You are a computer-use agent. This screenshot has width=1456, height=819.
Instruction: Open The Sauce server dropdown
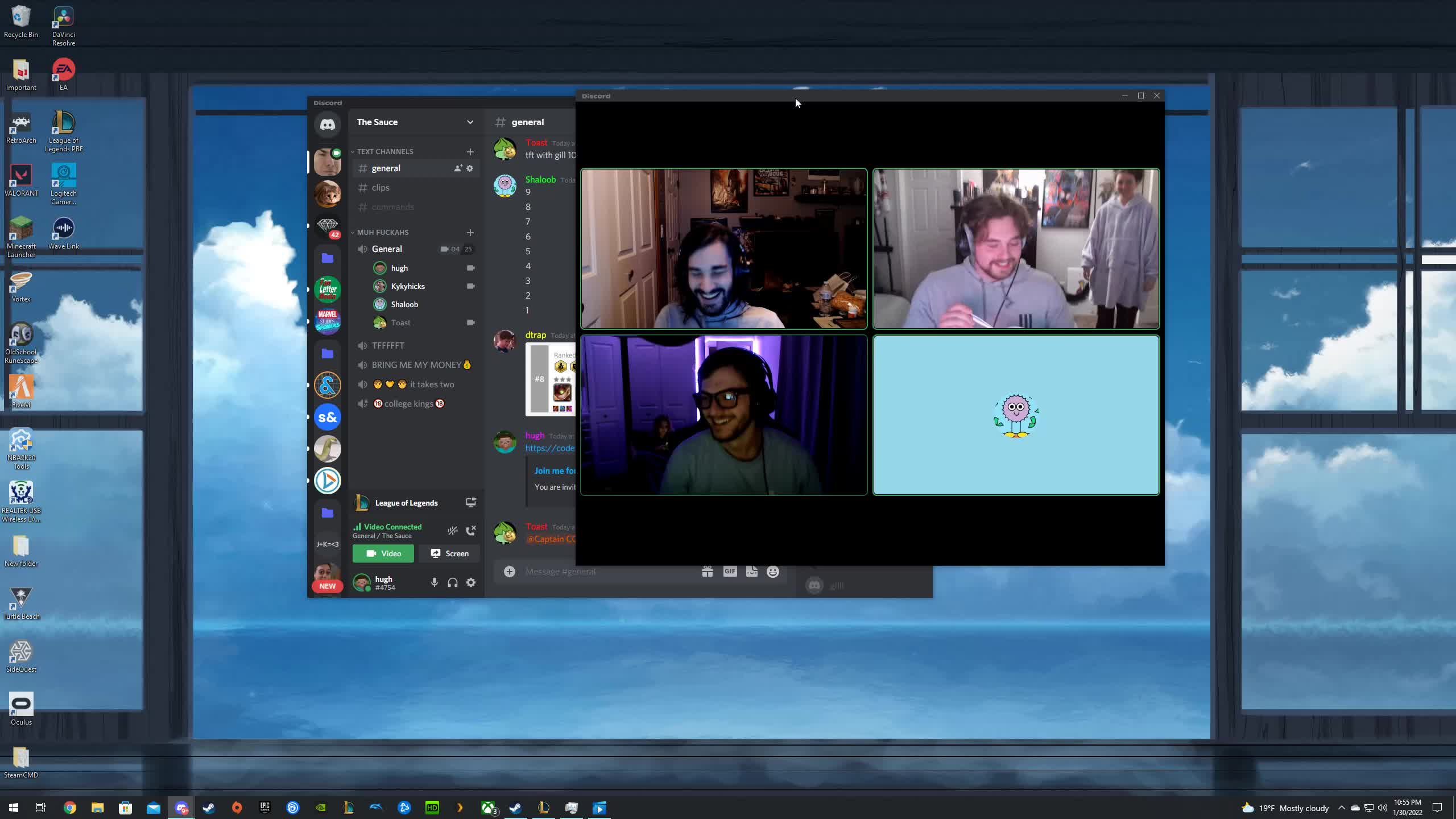[x=470, y=122]
